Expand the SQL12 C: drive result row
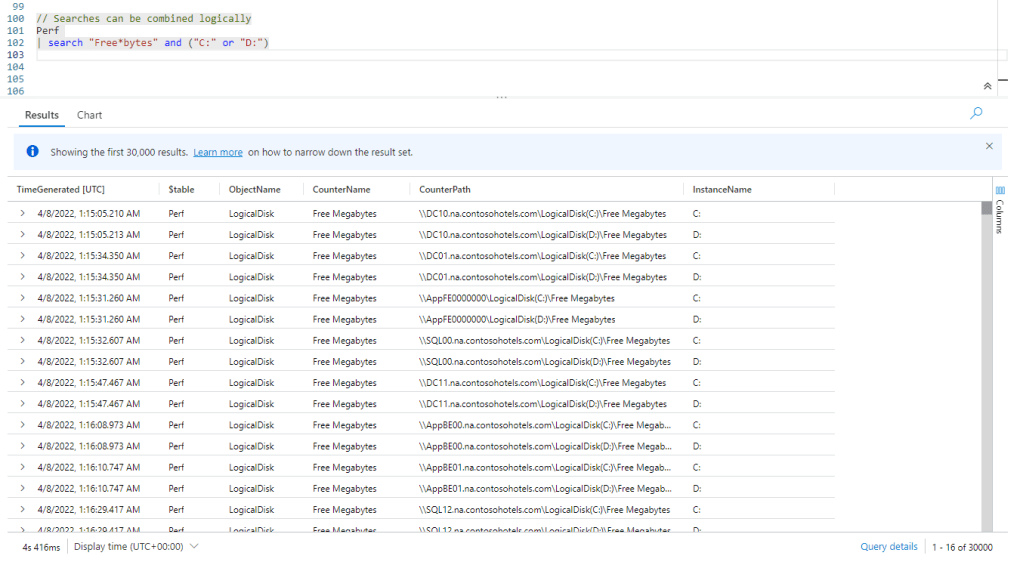1023x568 pixels. pos(22,509)
